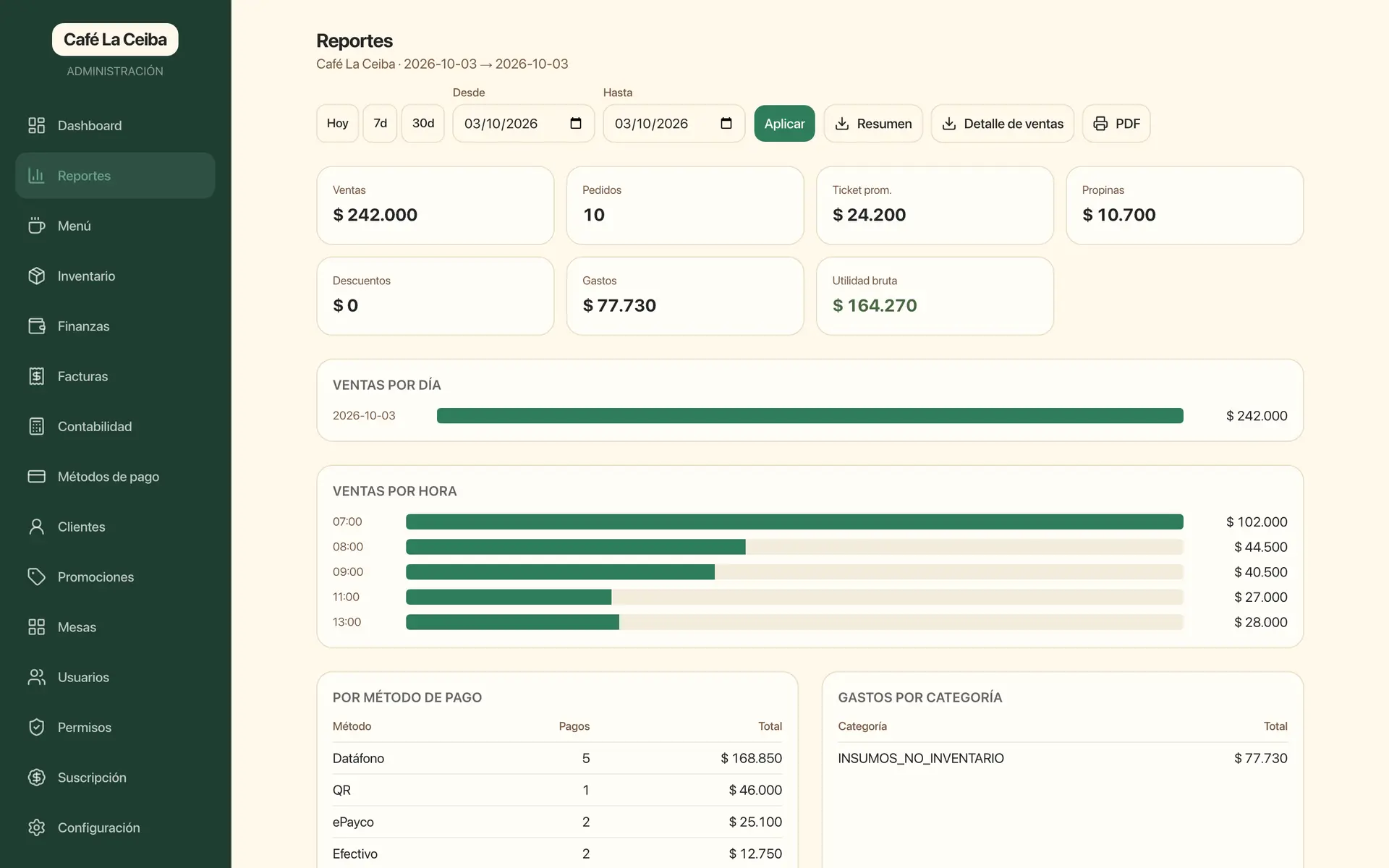Click the Facturas receipt icon
1389x868 pixels.
pos(36,376)
